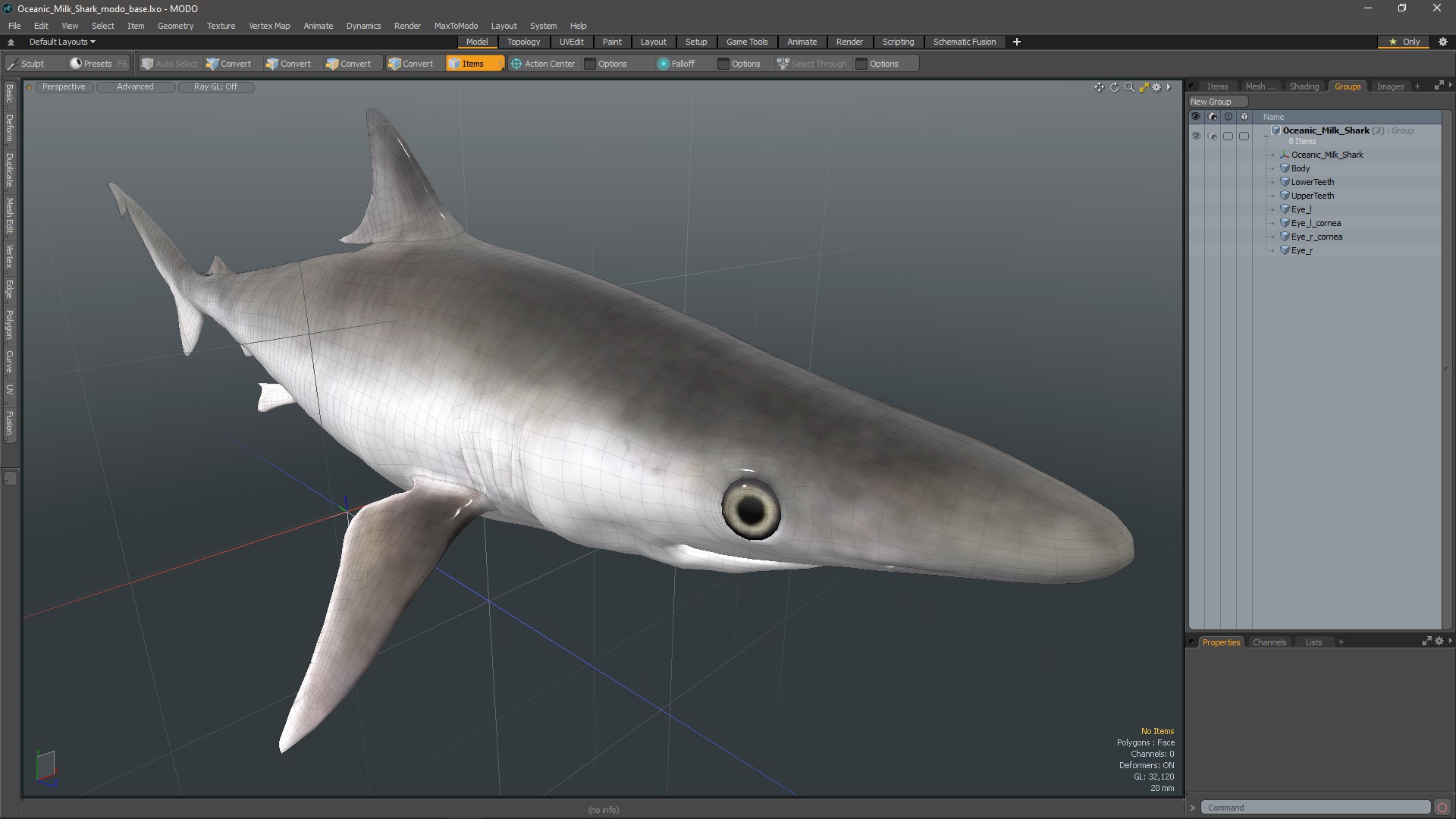Open the viewport options arrow menu
Screen dimensions: 1456x819
[x=1169, y=87]
